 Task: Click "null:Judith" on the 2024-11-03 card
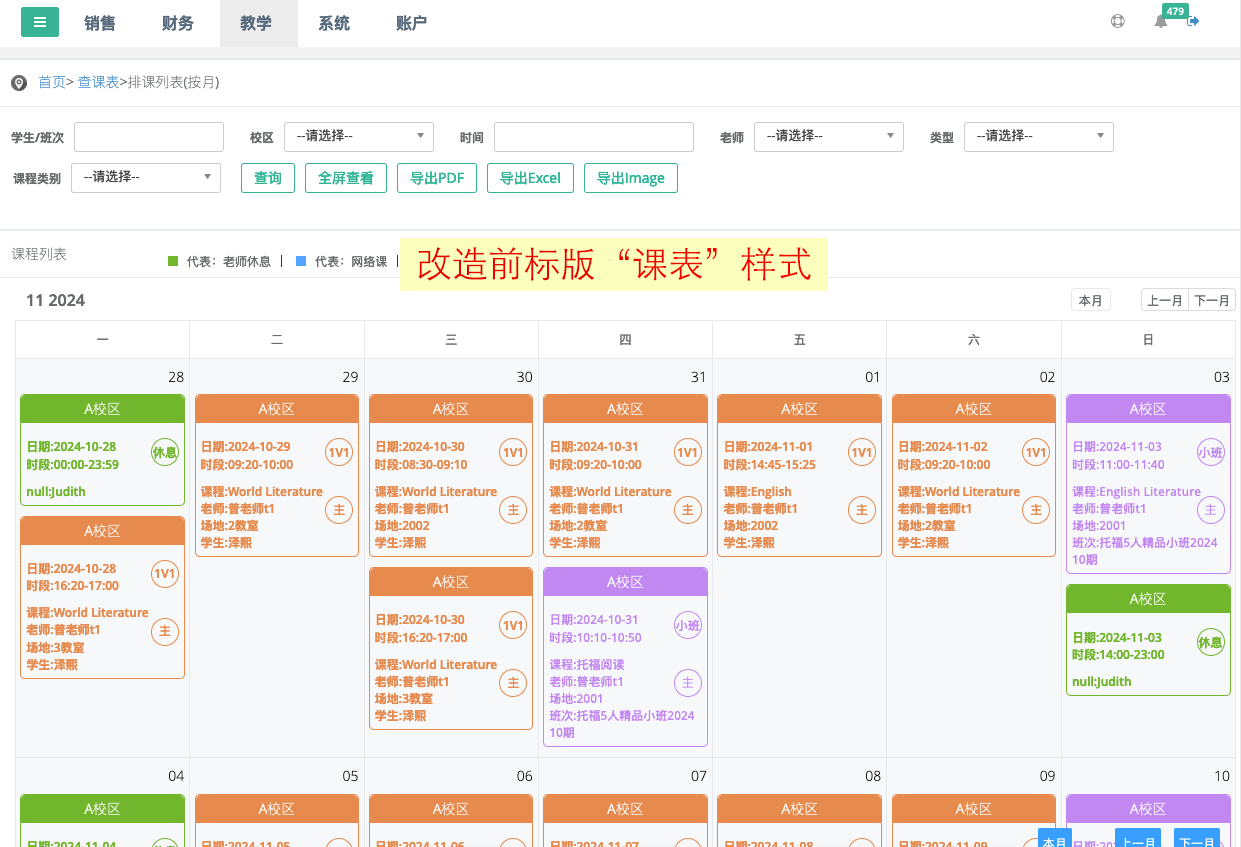click(1102, 681)
